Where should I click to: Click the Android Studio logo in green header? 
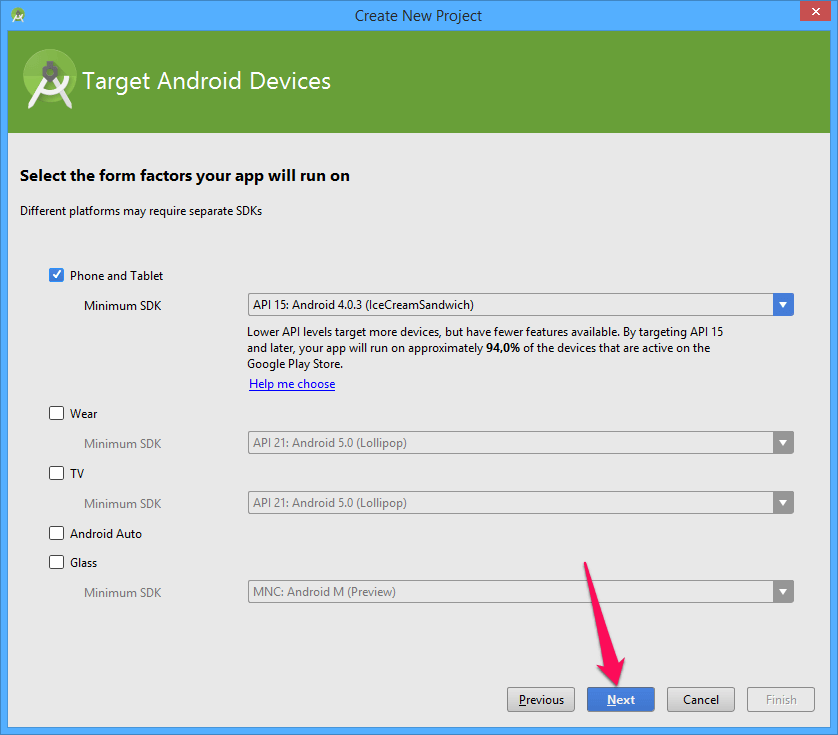50,80
